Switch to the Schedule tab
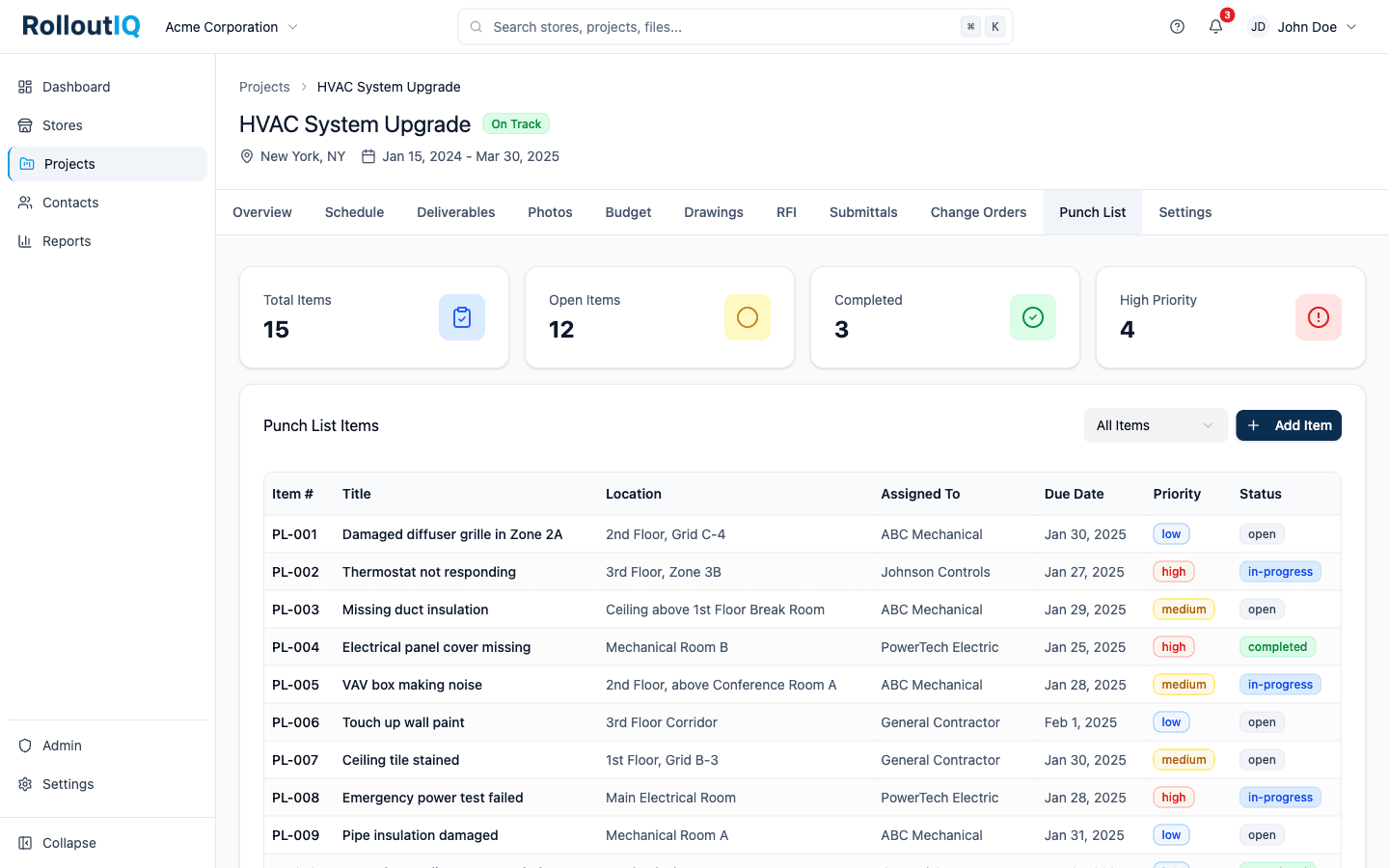 354,212
